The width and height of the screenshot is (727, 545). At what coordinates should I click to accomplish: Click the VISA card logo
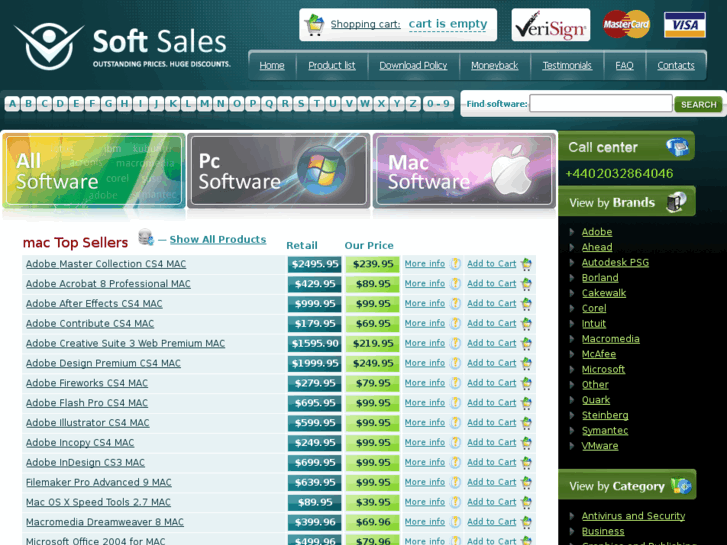click(x=684, y=25)
